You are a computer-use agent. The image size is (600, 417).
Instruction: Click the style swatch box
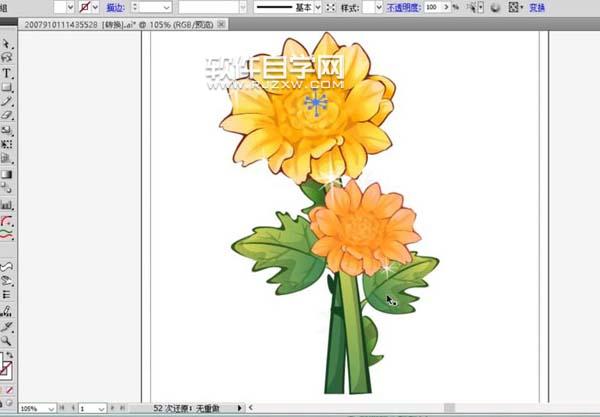(368, 7)
